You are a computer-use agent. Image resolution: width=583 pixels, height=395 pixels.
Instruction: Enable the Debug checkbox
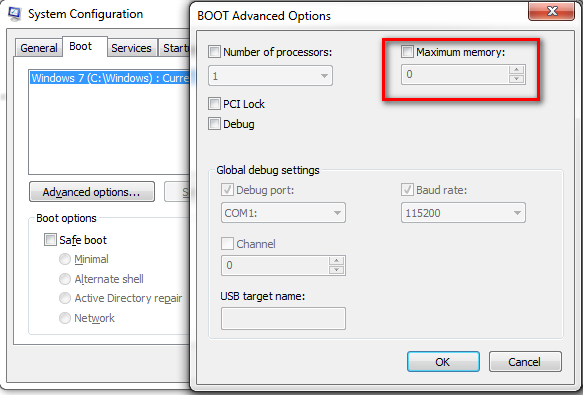[x=214, y=123]
